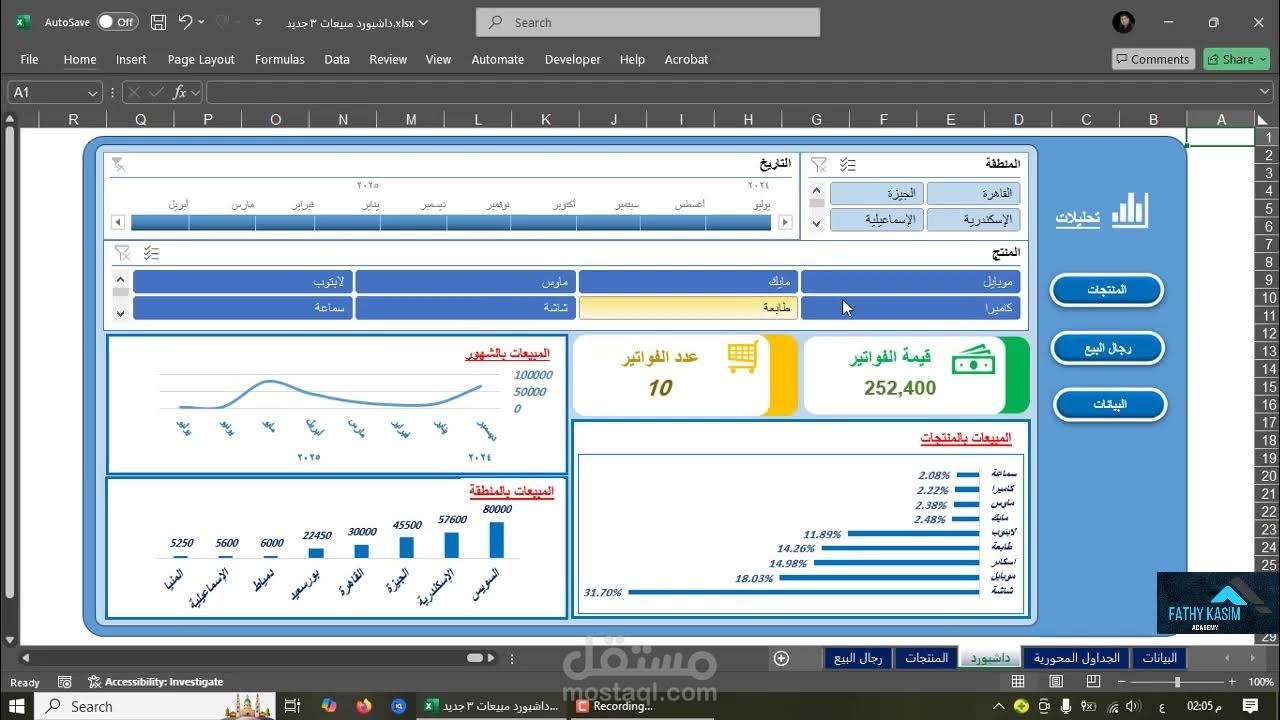Select ساعة product slicer item
The image size is (1280, 720).
pos(243,308)
